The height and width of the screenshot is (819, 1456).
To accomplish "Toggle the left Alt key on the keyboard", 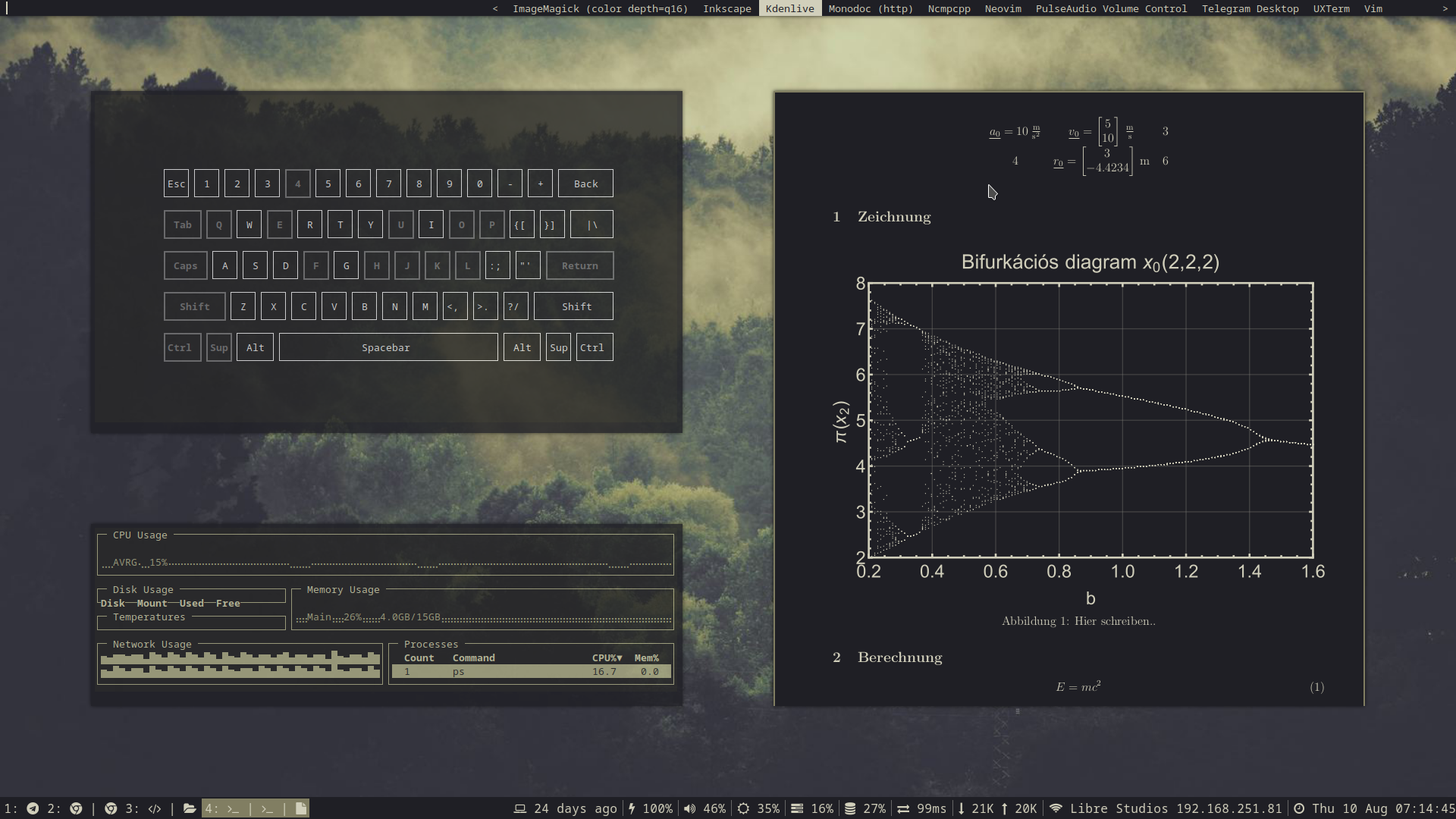I will 255,347.
